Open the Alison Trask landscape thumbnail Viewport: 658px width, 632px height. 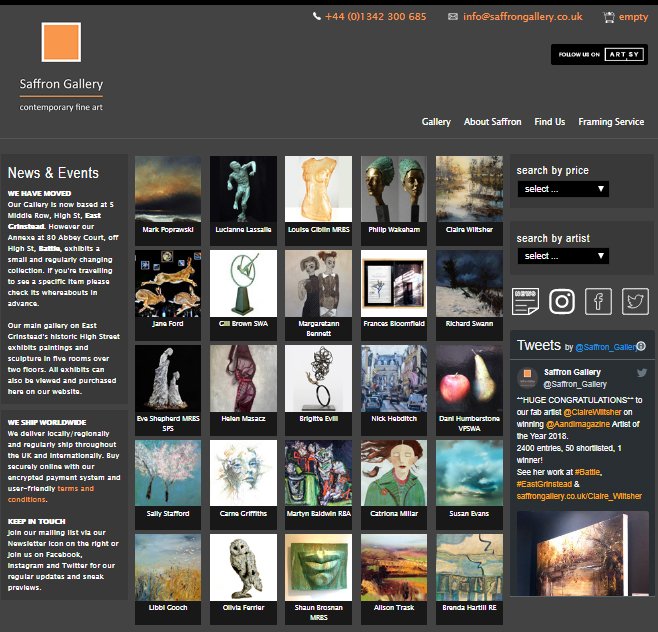click(x=394, y=567)
